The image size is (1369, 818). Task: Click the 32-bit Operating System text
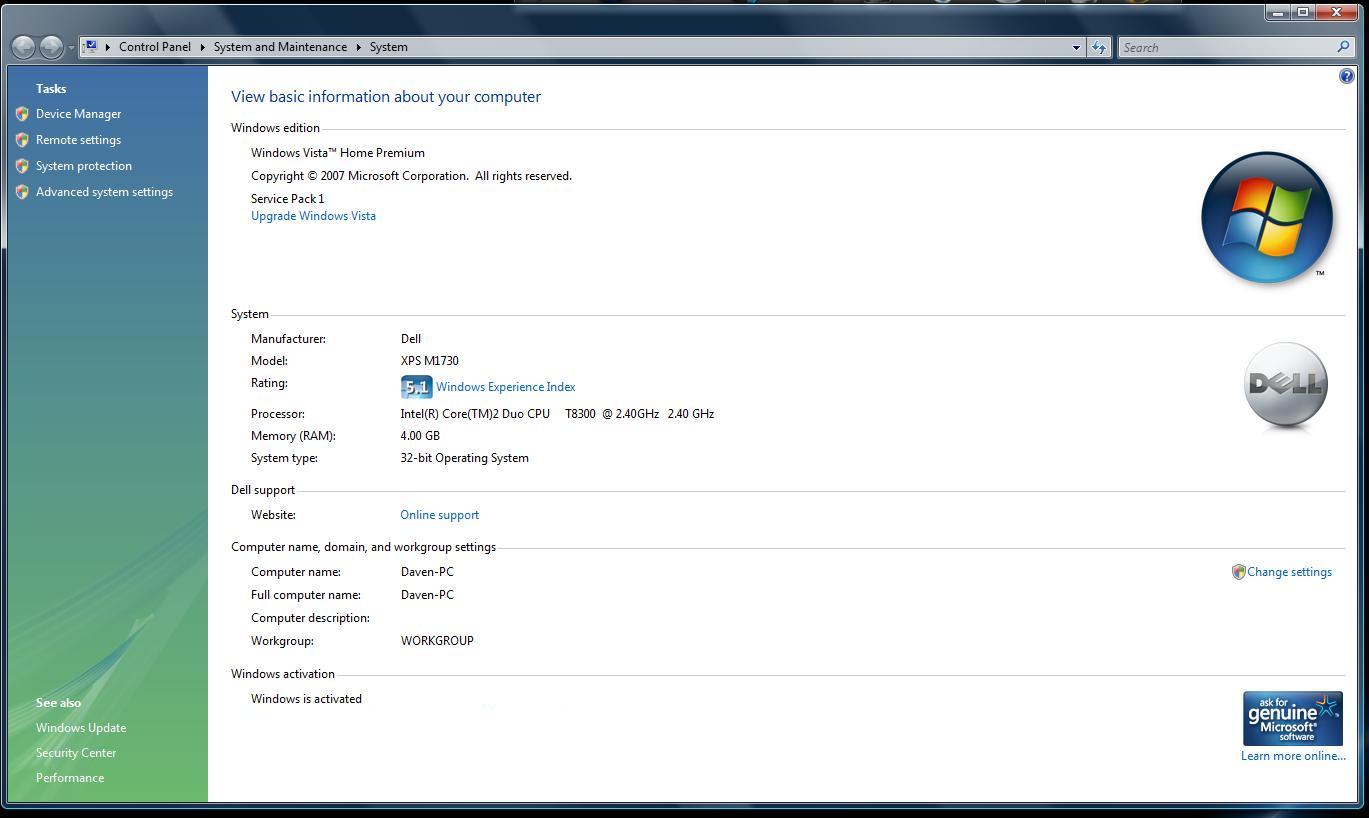point(465,458)
